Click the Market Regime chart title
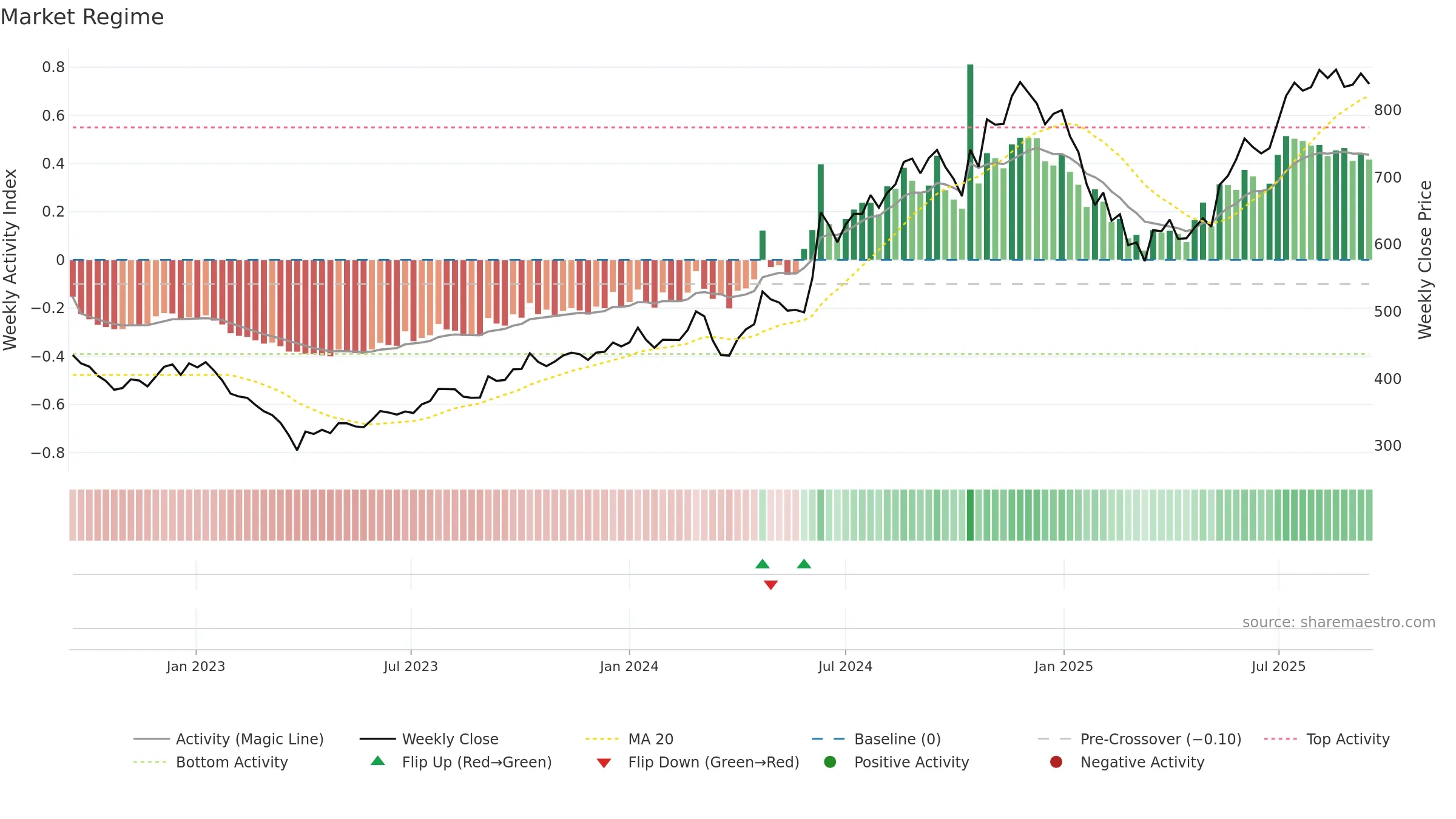1456x819 pixels. pyautogui.click(x=82, y=17)
